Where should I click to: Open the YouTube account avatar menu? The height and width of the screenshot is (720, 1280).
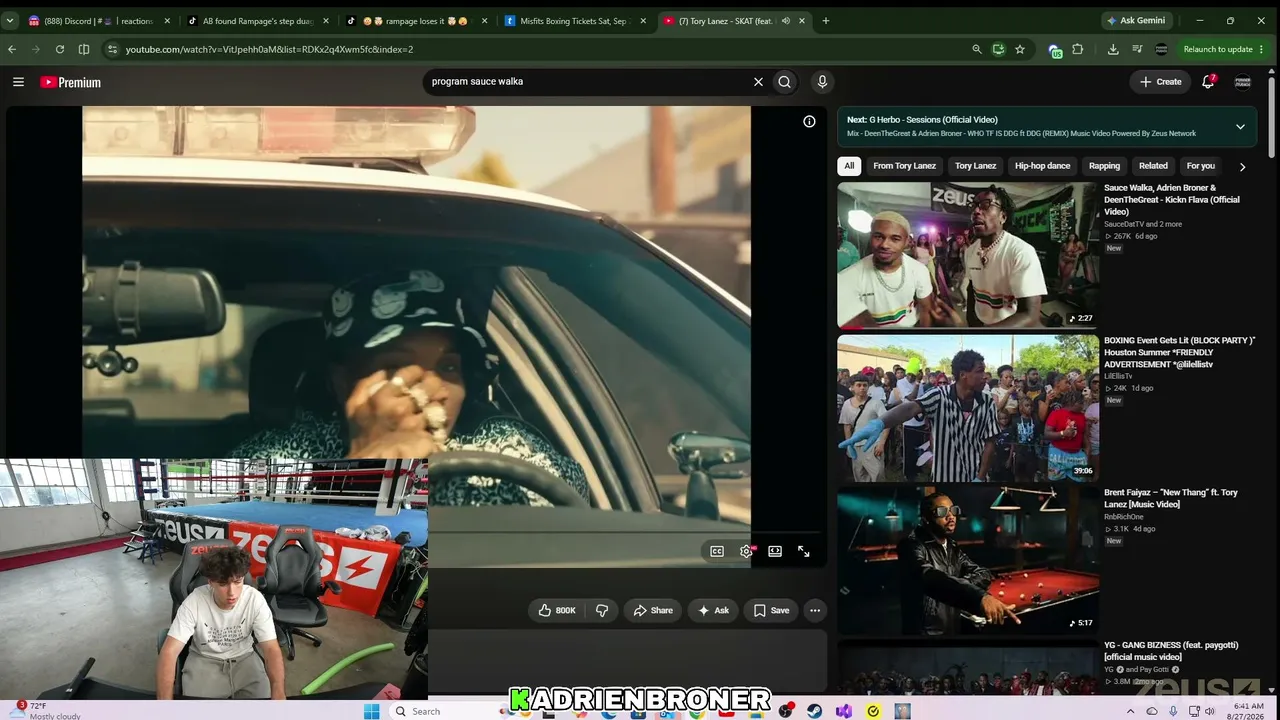coord(1243,82)
